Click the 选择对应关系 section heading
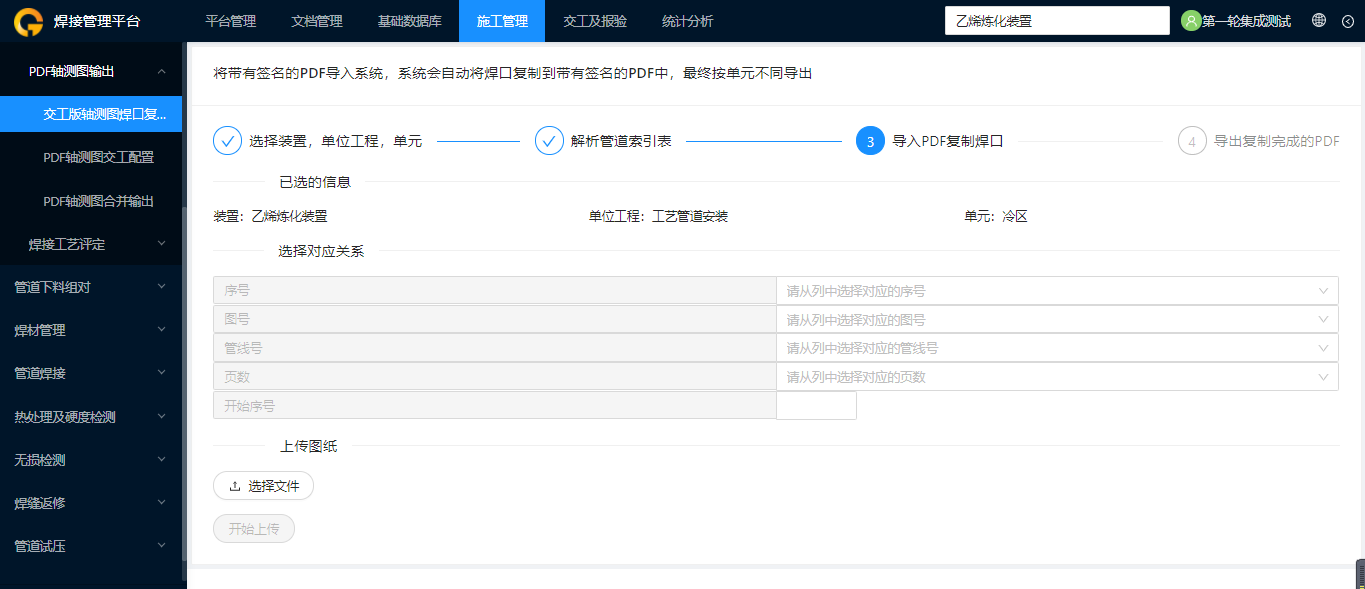This screenshot has height=589, width=1365. click(x=321, y=251)
